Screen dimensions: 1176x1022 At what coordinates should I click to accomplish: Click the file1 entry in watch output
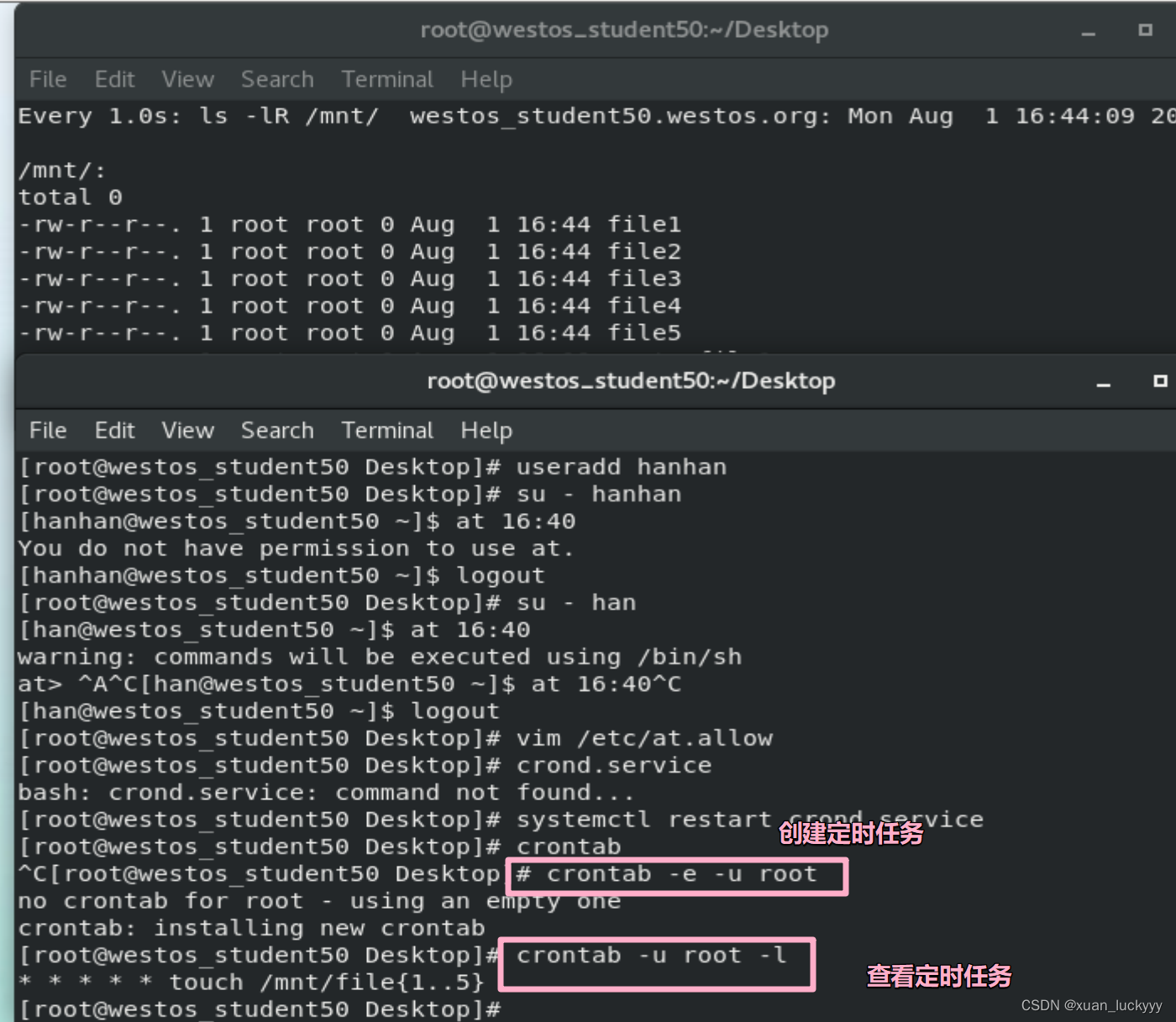[x=644, y=224]
